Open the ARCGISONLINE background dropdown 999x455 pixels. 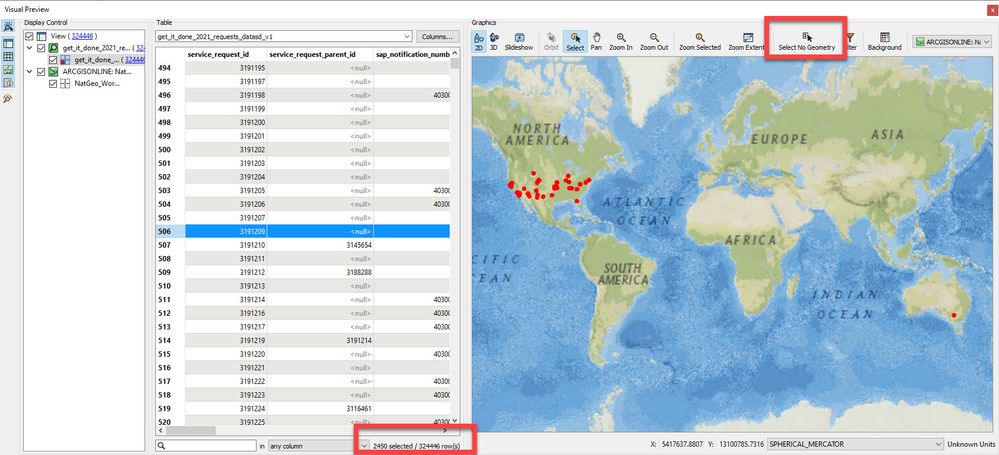point(952,41)
